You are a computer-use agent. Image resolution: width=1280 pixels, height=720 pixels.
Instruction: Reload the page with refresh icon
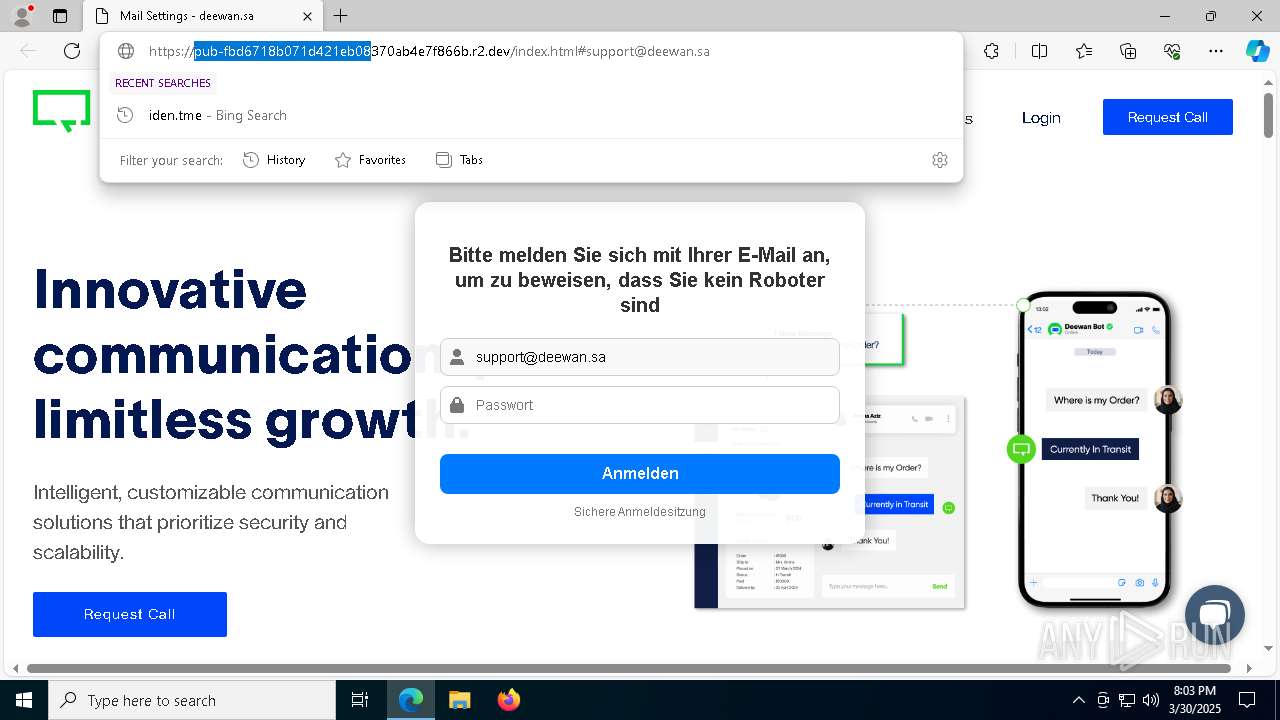72,51
